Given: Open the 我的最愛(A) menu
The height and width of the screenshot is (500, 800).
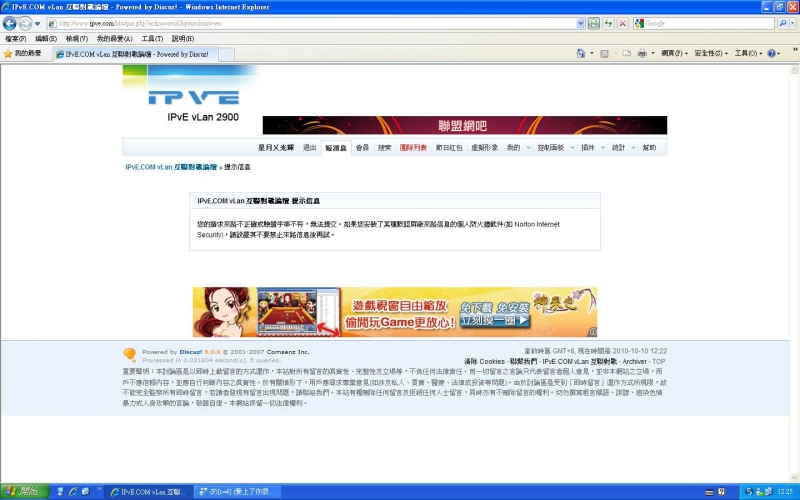Looking at the screenshot, I should (x=114, y=39).
